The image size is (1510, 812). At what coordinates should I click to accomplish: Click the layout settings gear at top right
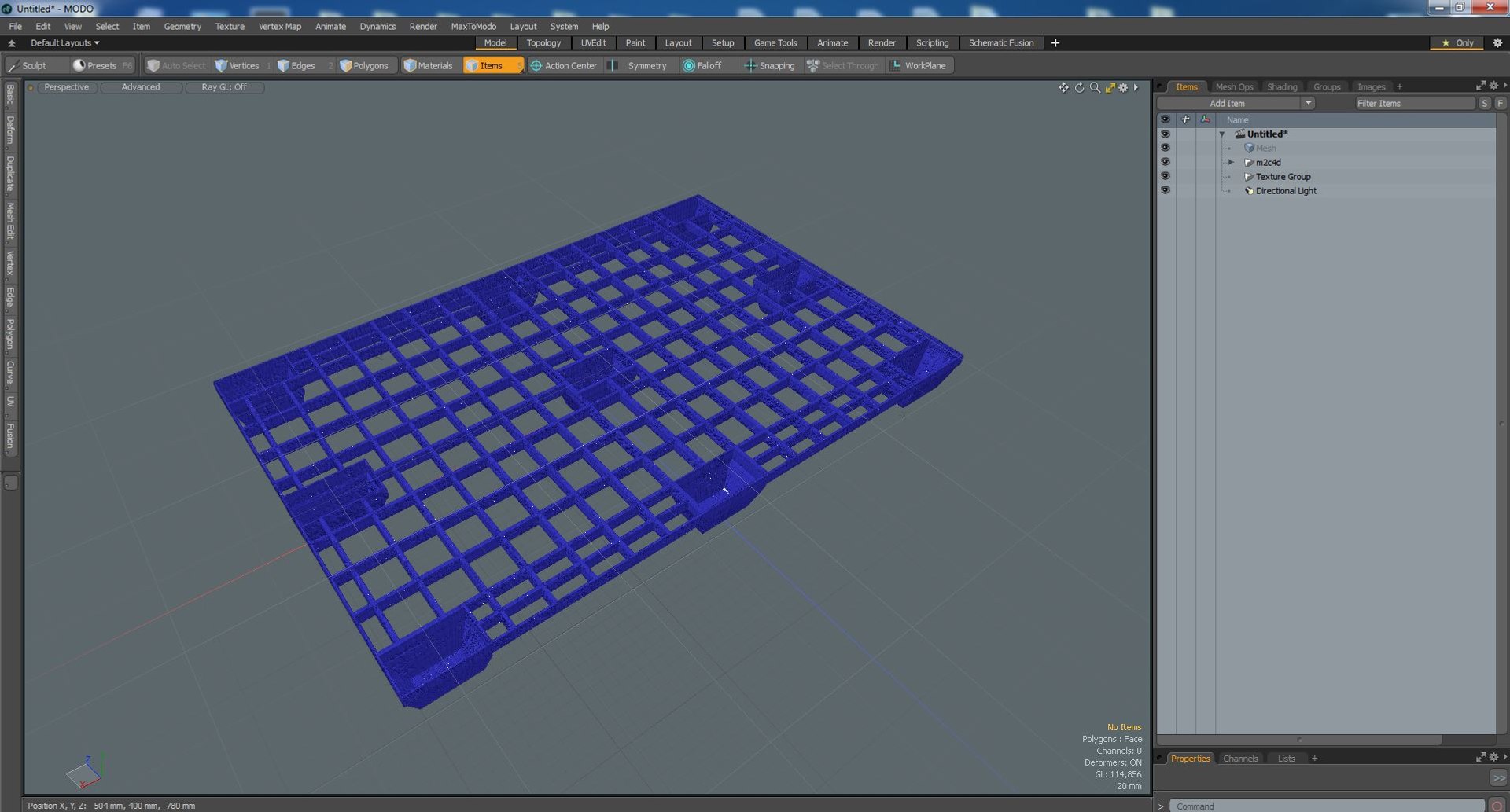click(x=1497, y=43)
